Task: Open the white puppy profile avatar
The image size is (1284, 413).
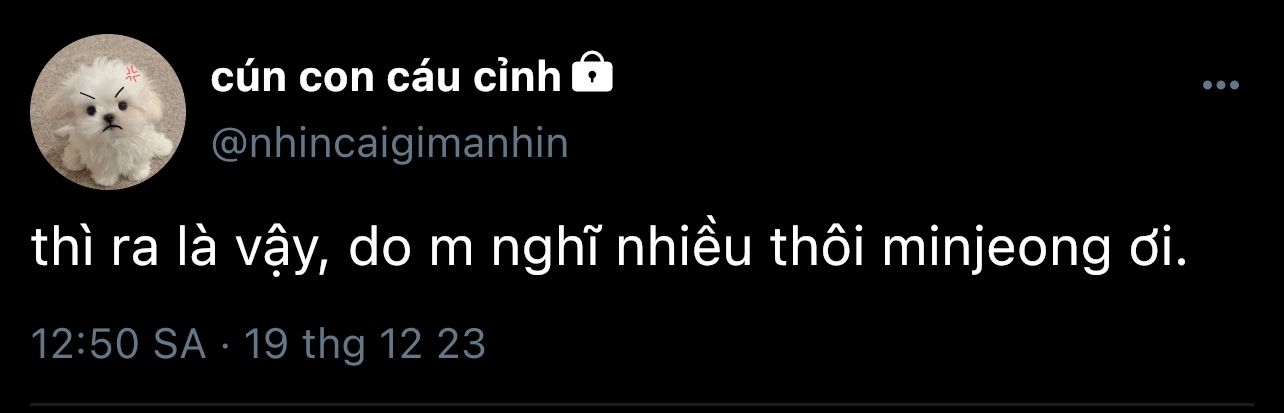Action: click(x=108, y=112)
